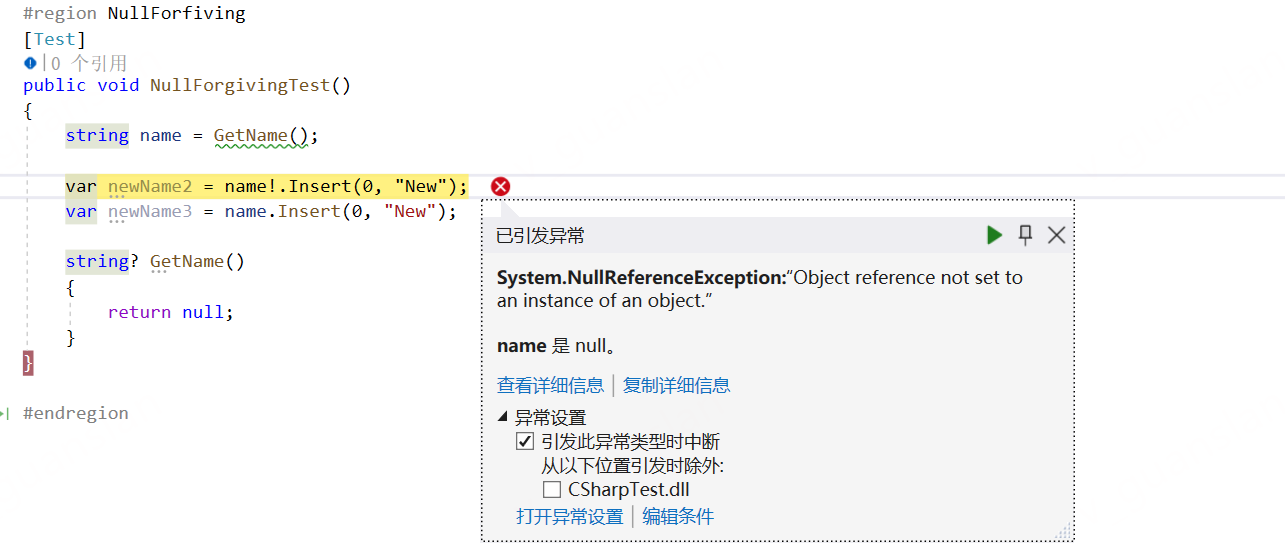1285x558 pixels.
Task: Open 打开异常设置 link
Action: [x=569, y=516]
